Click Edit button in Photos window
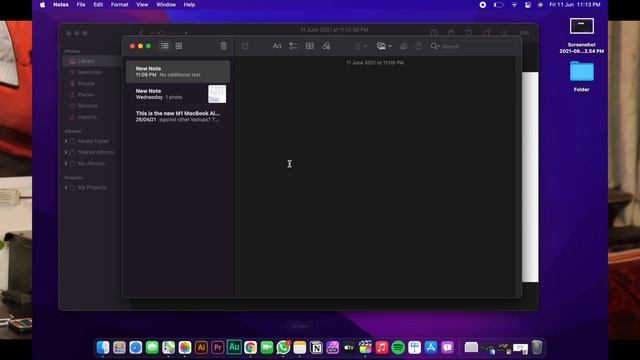Image resolution: width=640 pixels, height=360 pixels. [x=524, y=33]
